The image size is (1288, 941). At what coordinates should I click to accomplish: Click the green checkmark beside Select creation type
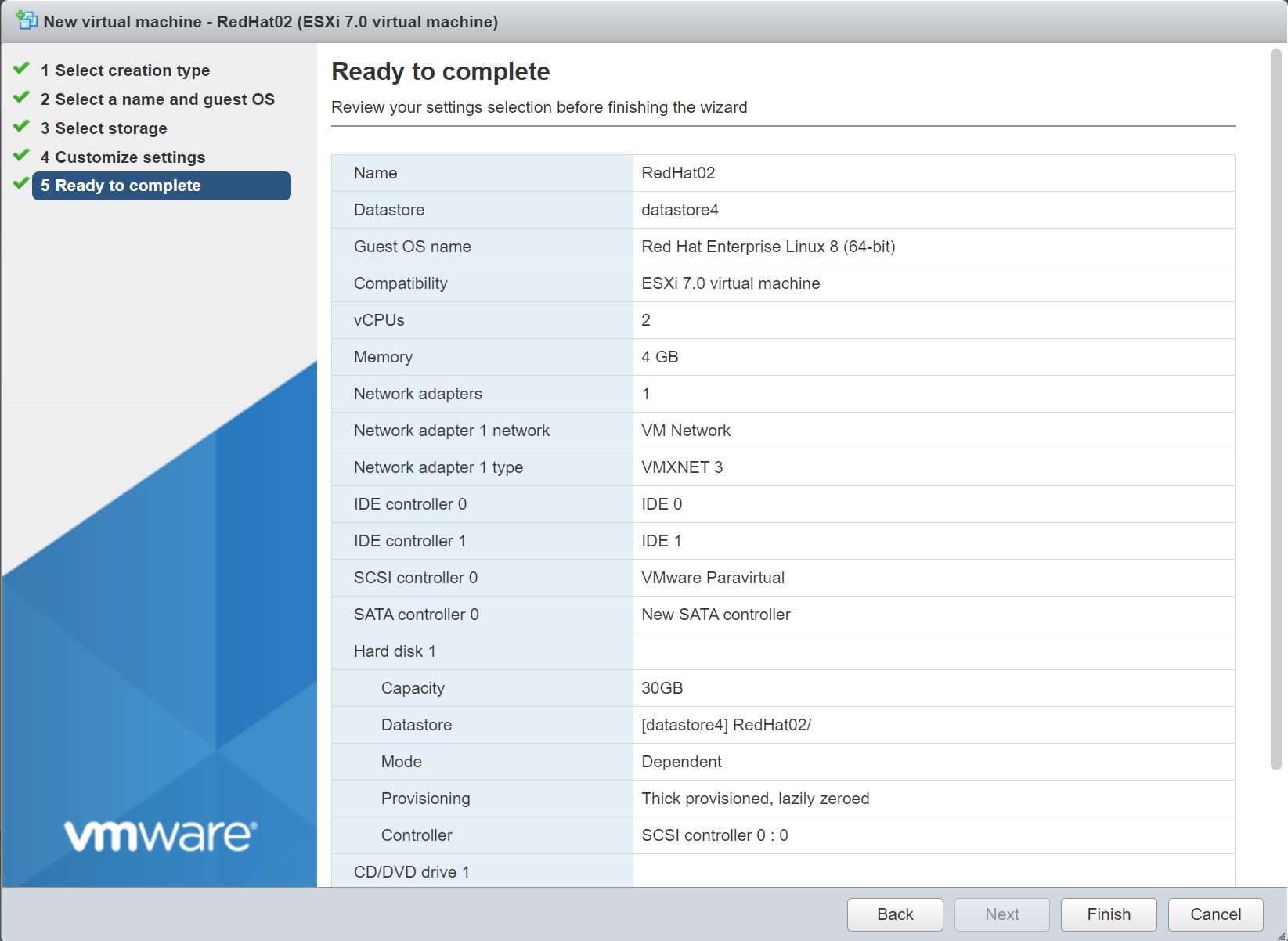click(x=21, y=69)
